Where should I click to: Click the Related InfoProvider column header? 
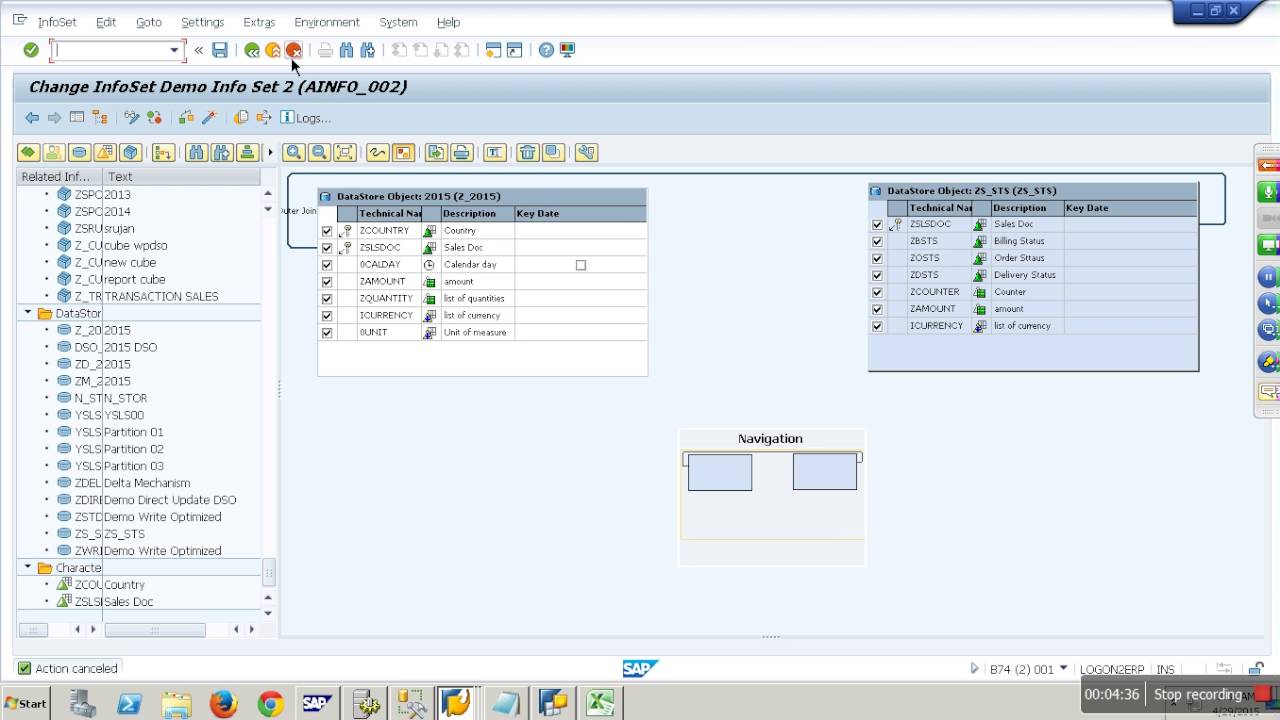point(61,176)
